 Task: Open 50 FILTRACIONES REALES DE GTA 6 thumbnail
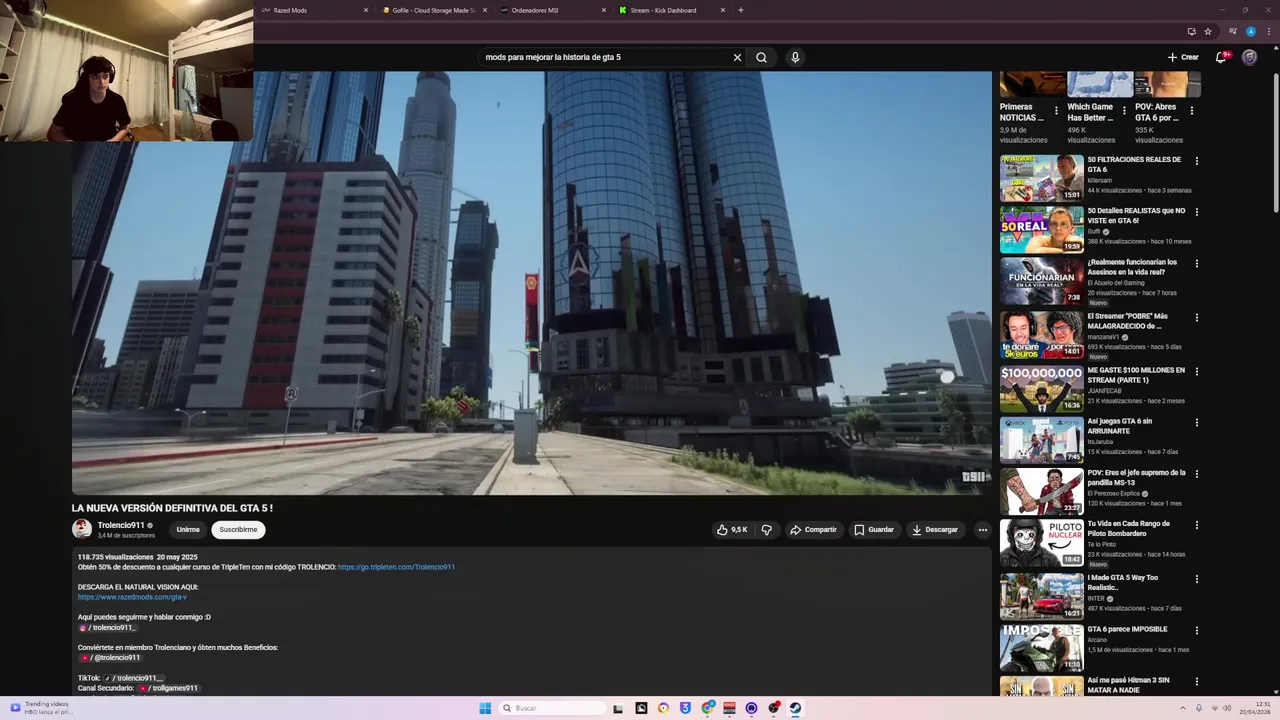(1041, 178)
